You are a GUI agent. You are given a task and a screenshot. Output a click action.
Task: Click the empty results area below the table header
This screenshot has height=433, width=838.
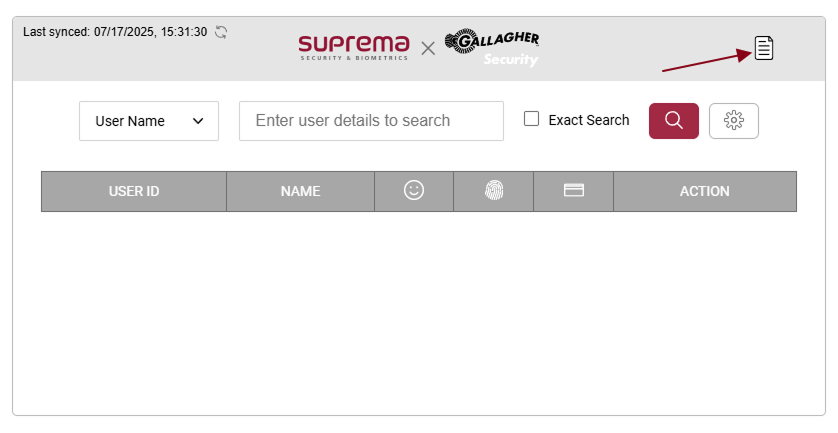pos(418,310)
